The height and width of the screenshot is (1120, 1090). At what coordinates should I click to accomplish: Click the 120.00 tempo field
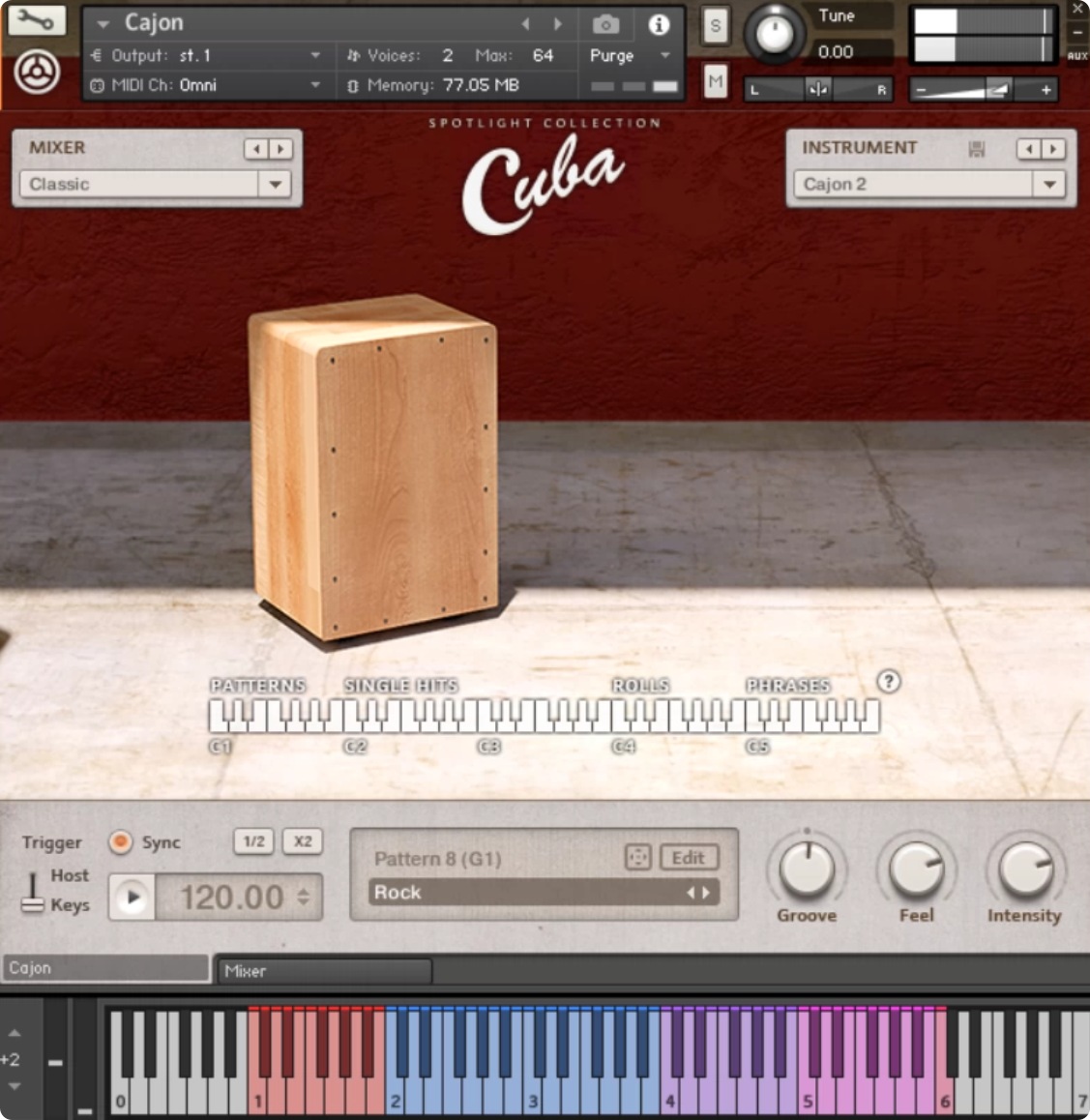pos(231,898)
